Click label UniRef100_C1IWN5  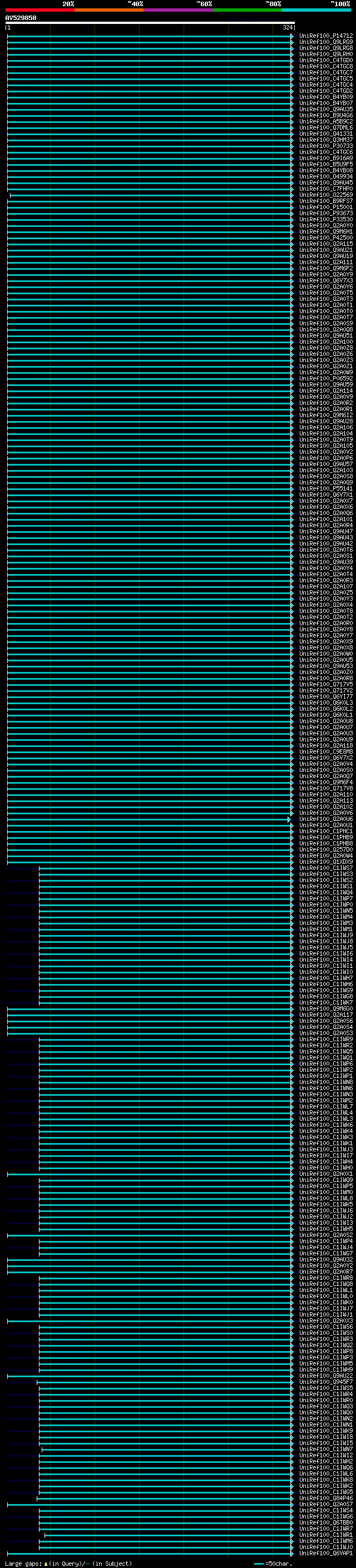[x=326, y=911]
